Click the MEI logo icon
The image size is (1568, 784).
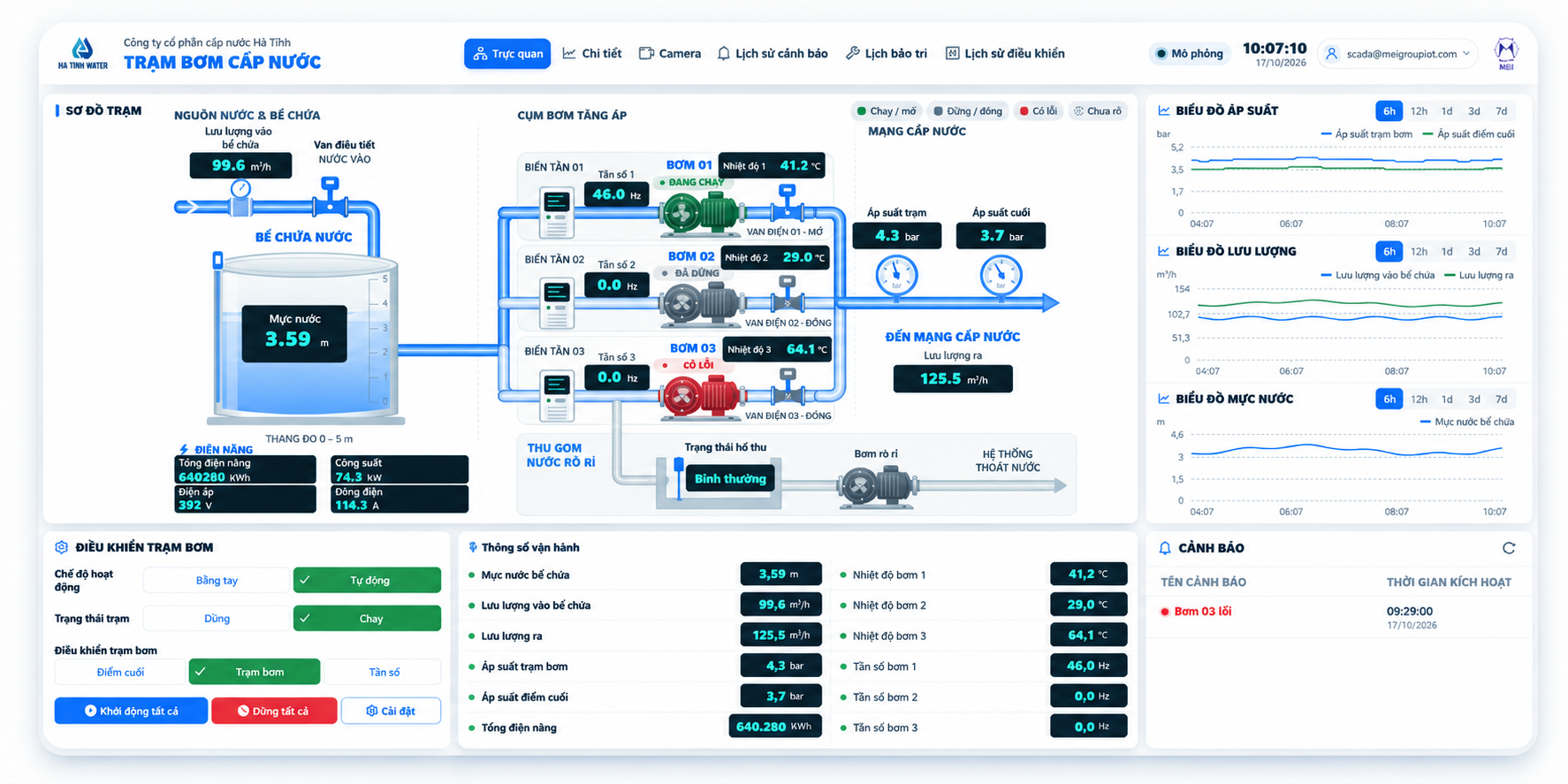(1505, 53)
